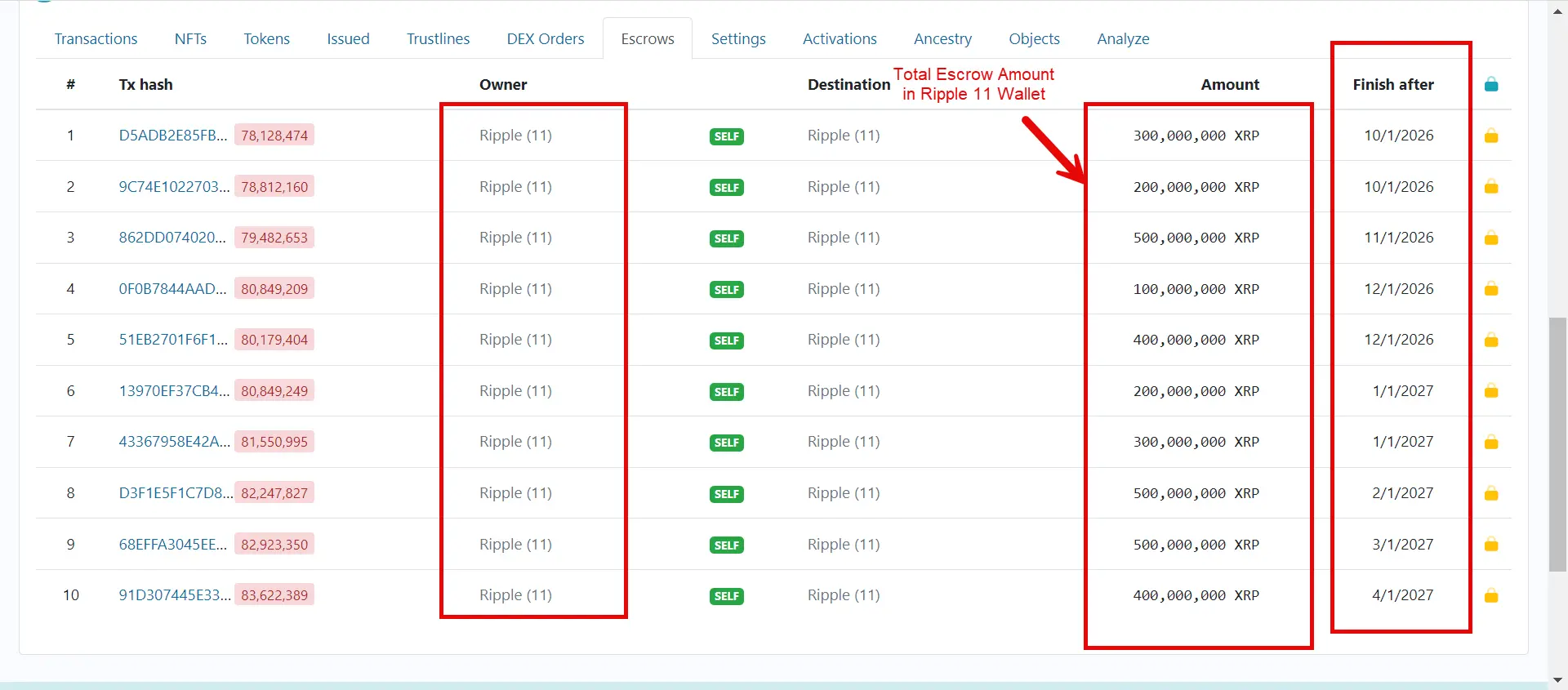The image size is (1568, 690).
Task: Click Ripple (11) owner in row 1
Action: (515, 136)
